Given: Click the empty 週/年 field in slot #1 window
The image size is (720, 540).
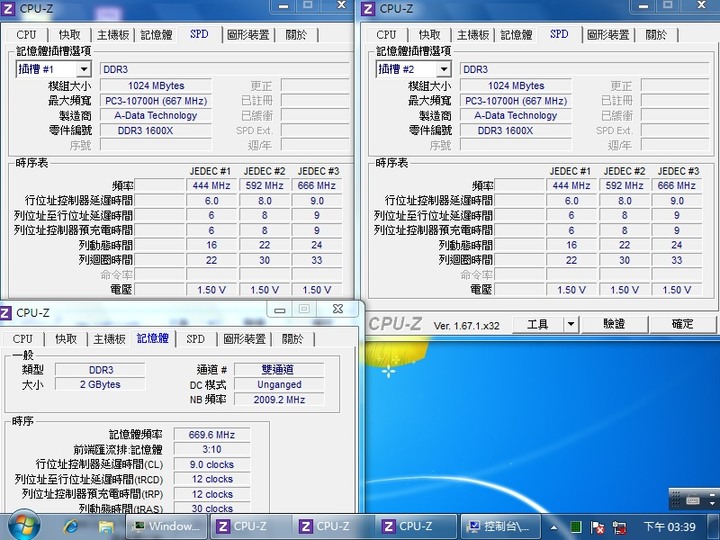Looking at the screenshot, I should coord(316,146).
